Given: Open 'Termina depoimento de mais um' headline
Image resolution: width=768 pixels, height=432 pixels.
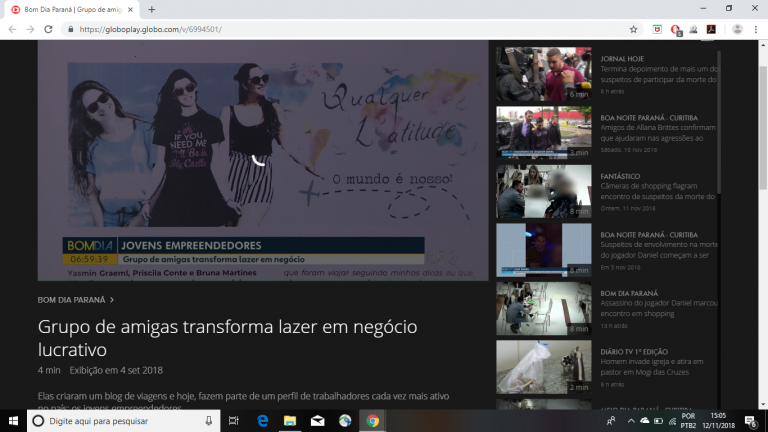Looking at the screenshot, I should tap(658, 74).
